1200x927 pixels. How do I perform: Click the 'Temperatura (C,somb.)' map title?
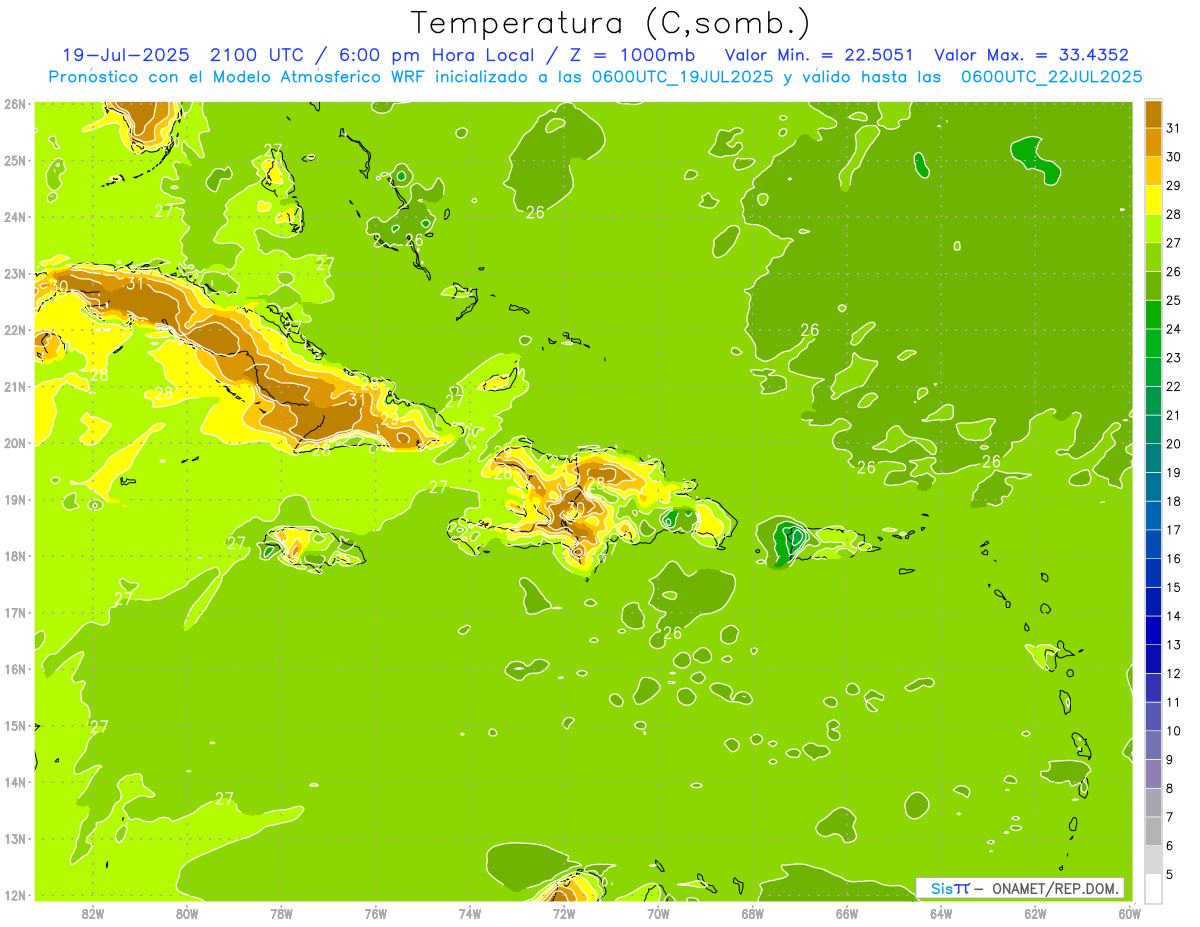coord(611,23)
